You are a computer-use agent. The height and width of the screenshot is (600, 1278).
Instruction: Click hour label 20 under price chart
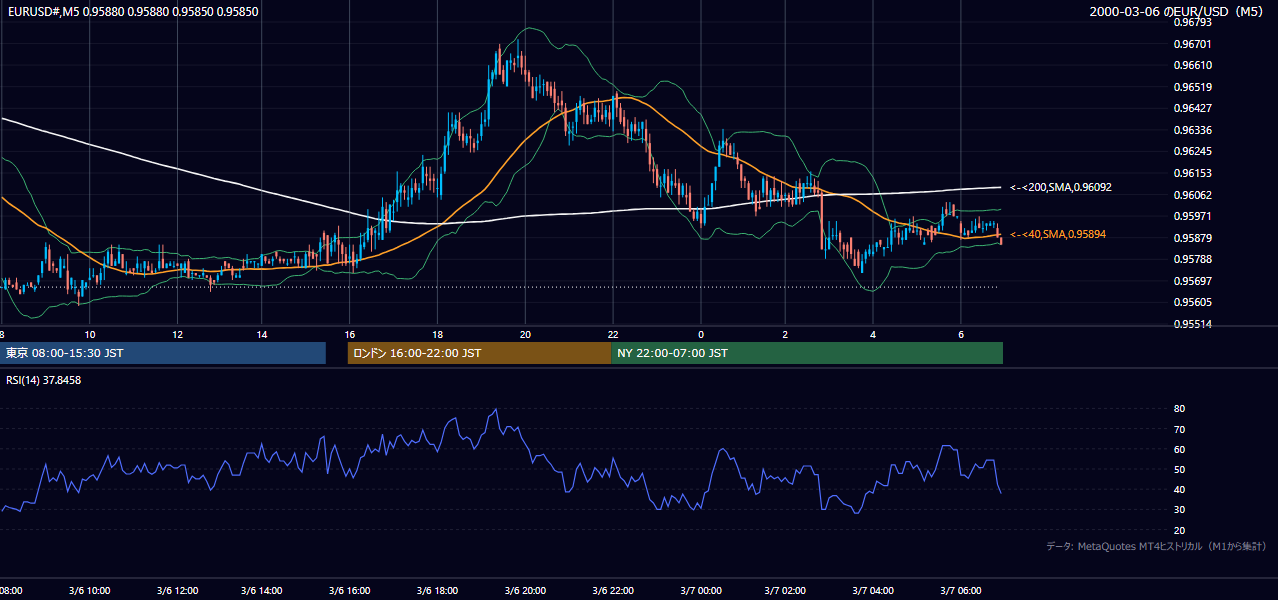click(525, 334)
